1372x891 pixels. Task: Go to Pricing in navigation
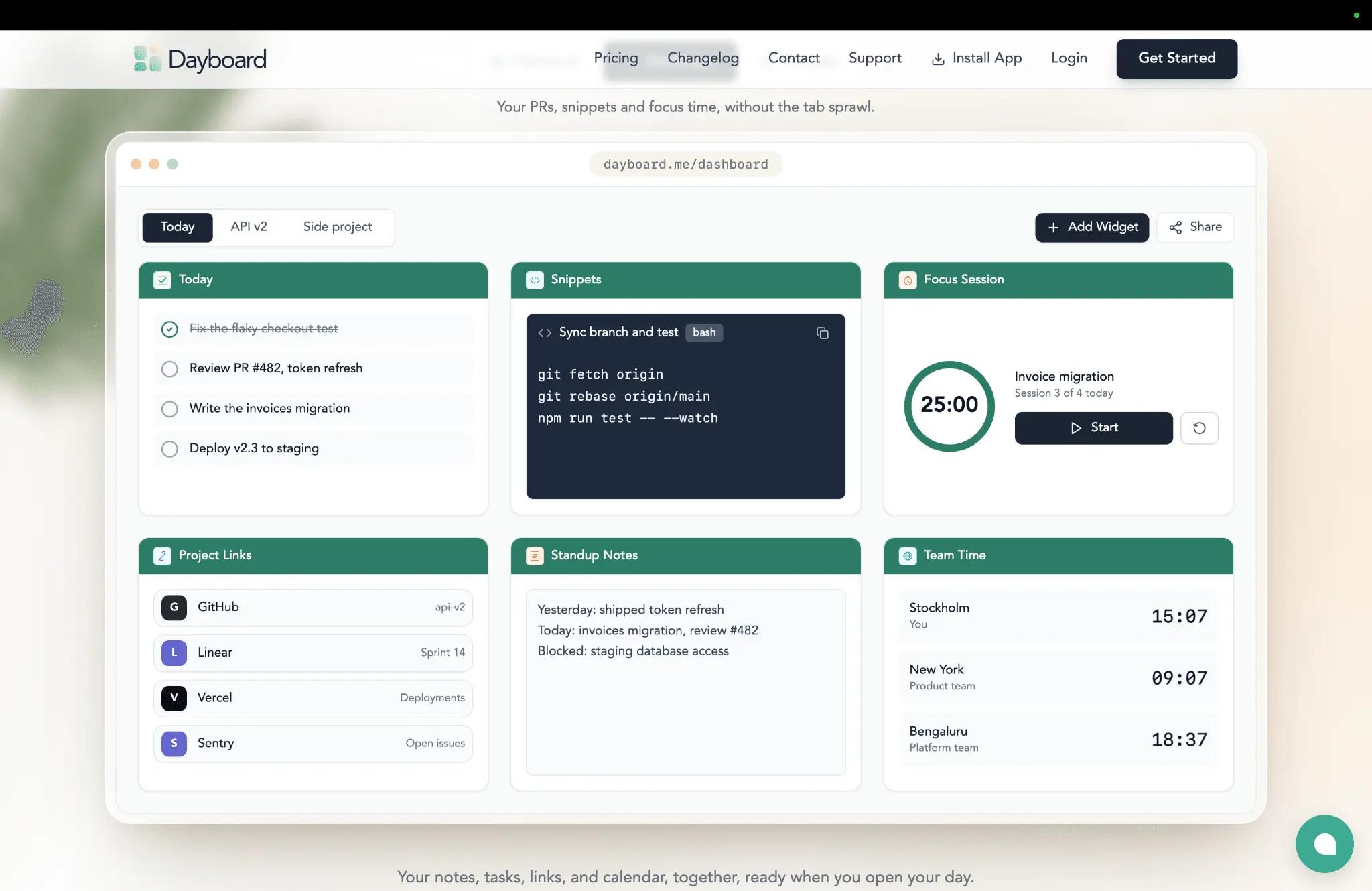[x=616, y=58]
